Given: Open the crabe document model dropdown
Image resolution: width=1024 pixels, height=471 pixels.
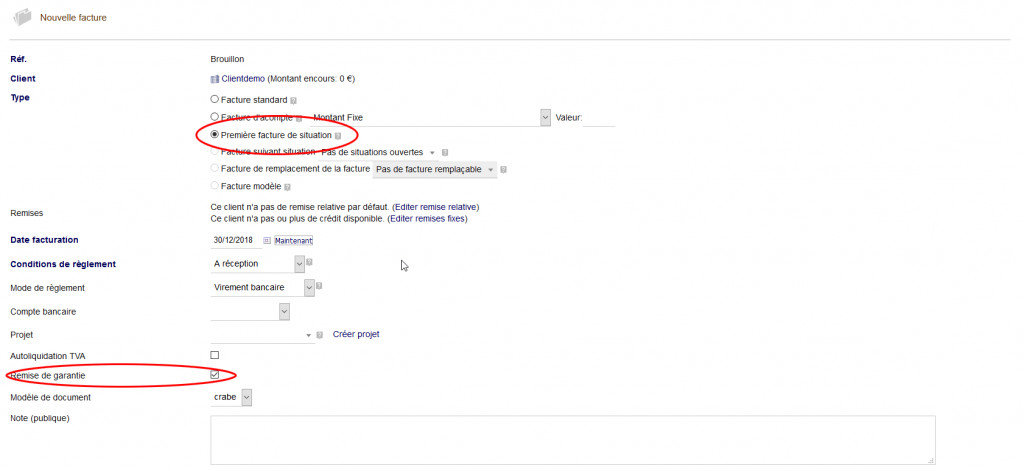Looking at the screenshot, I should [231, 397].
